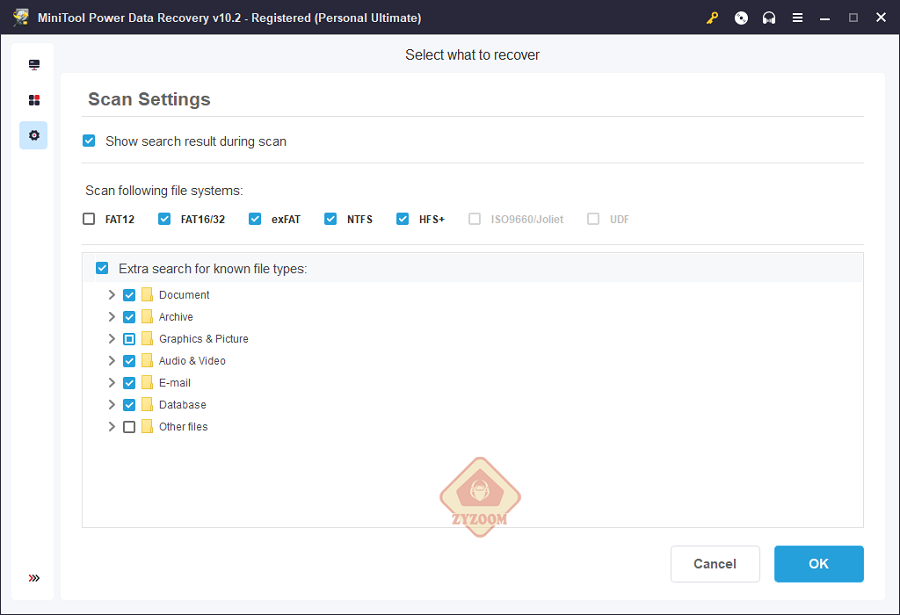This screenshot has width=900, height=615.
Task: Uncheck the Database checkbox
Action: tap(129, 405)
